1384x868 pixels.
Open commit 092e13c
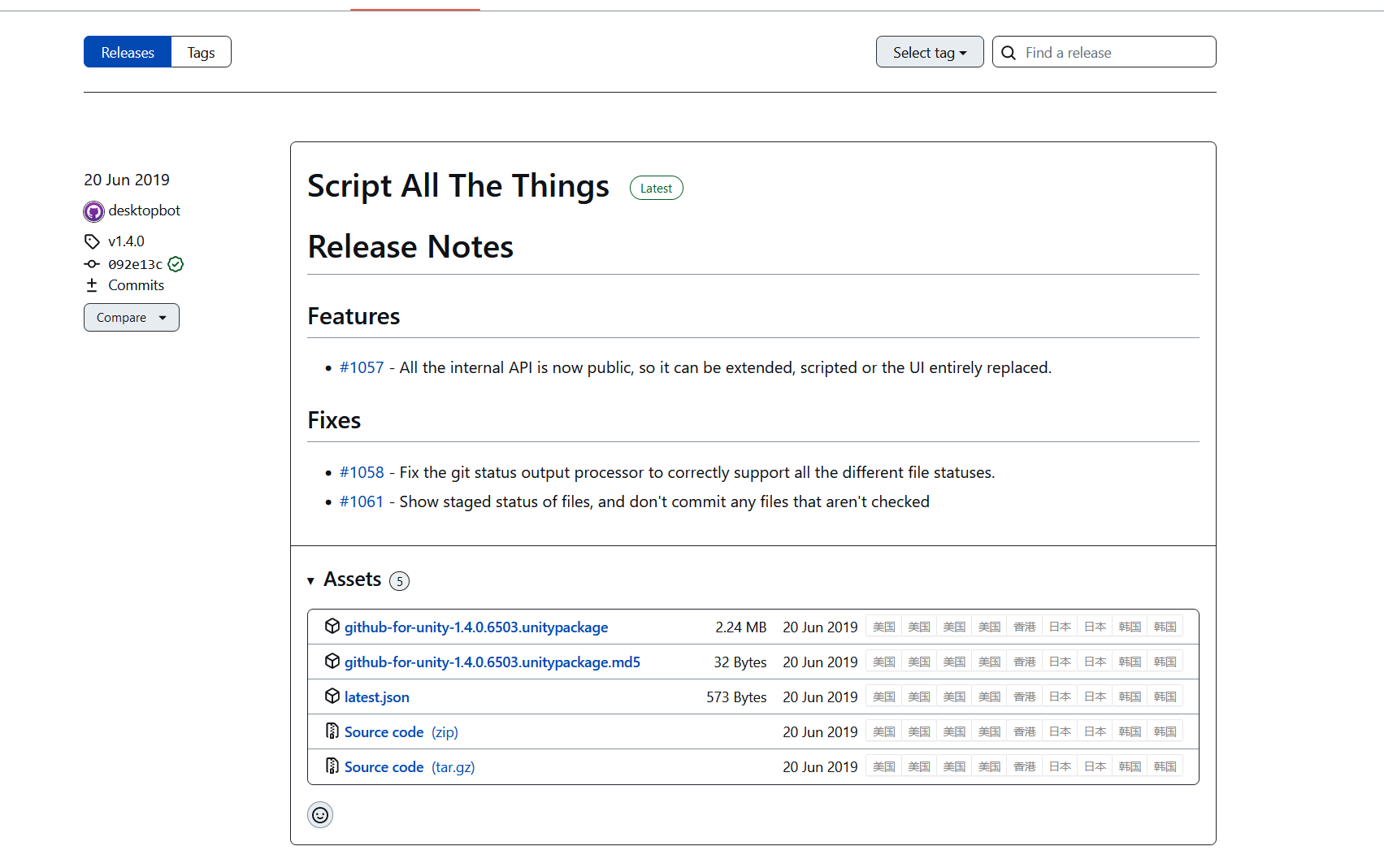click(135, 264)
